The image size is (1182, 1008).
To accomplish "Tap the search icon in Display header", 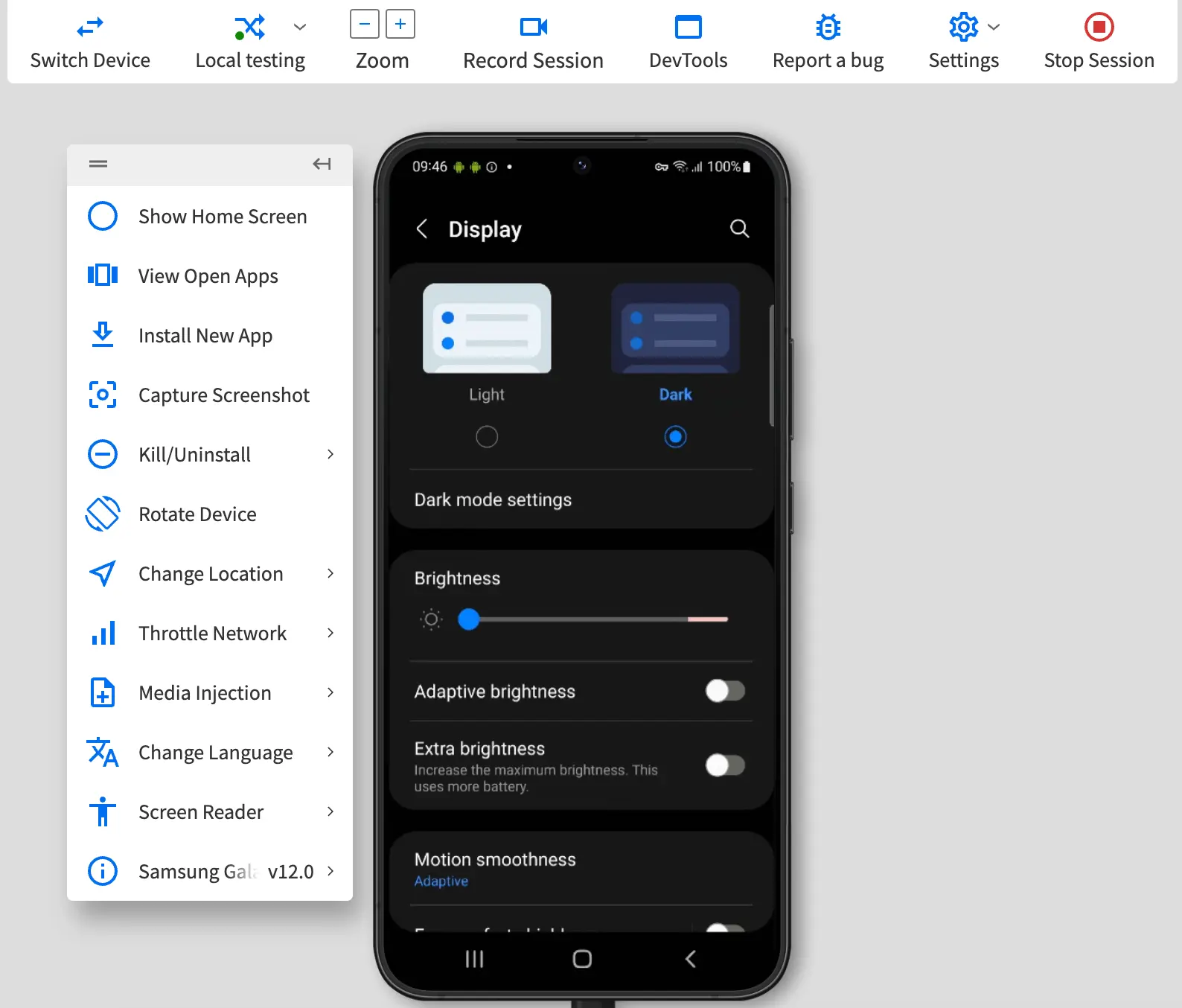I will [x=739, y=229].
